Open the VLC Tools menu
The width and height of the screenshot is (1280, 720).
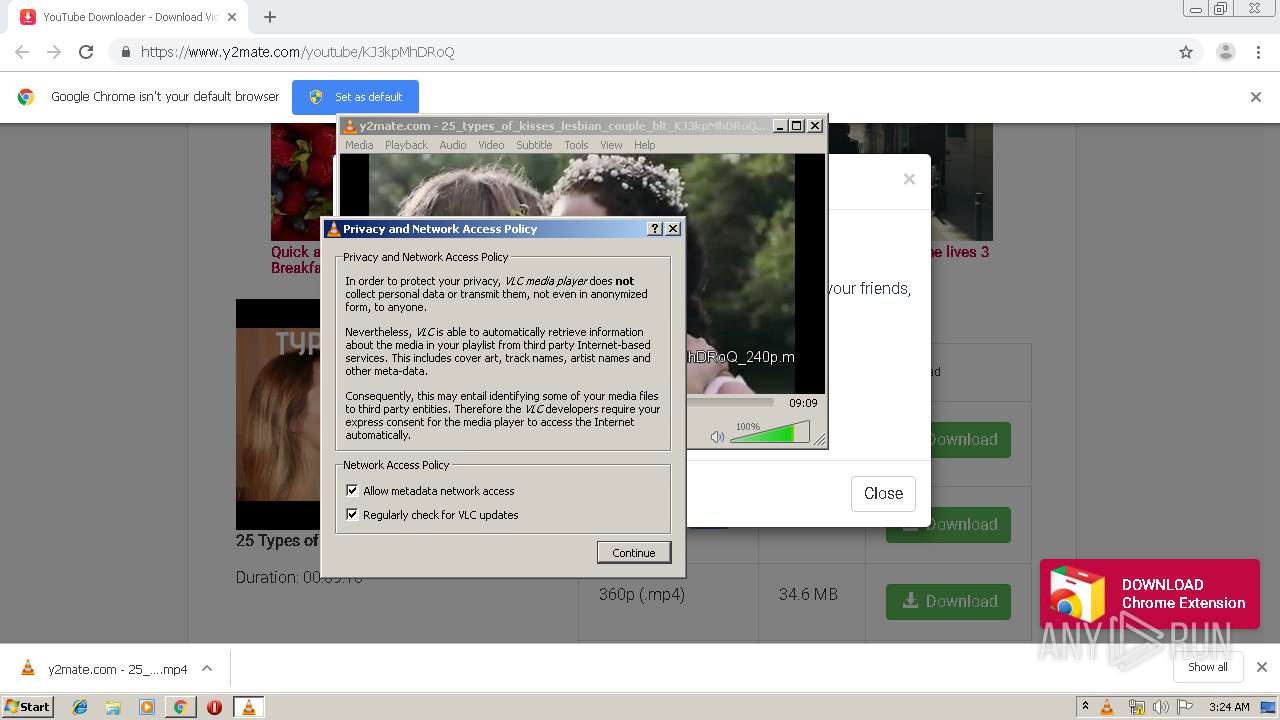coord(576,145)
